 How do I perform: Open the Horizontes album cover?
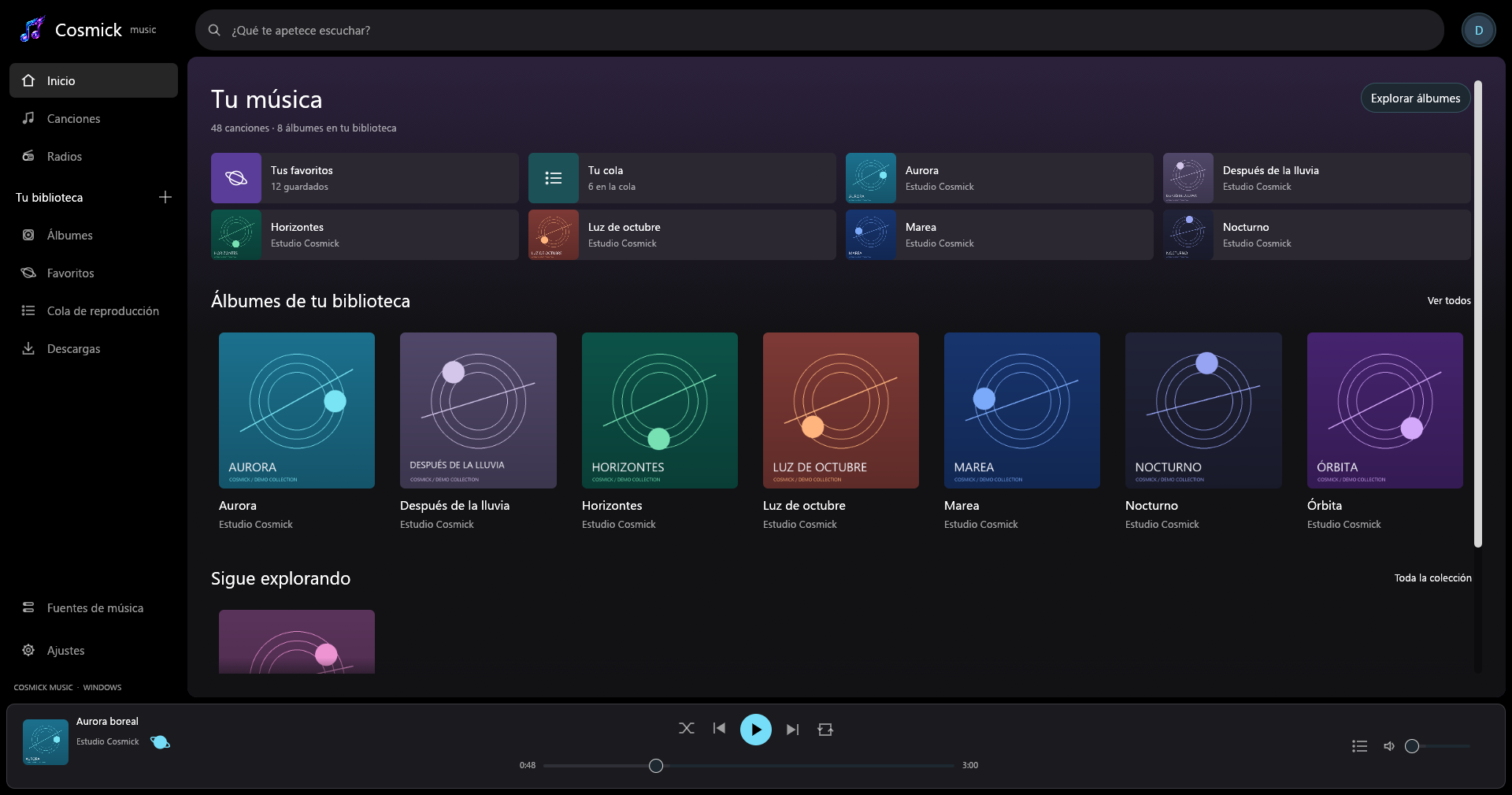660,411
